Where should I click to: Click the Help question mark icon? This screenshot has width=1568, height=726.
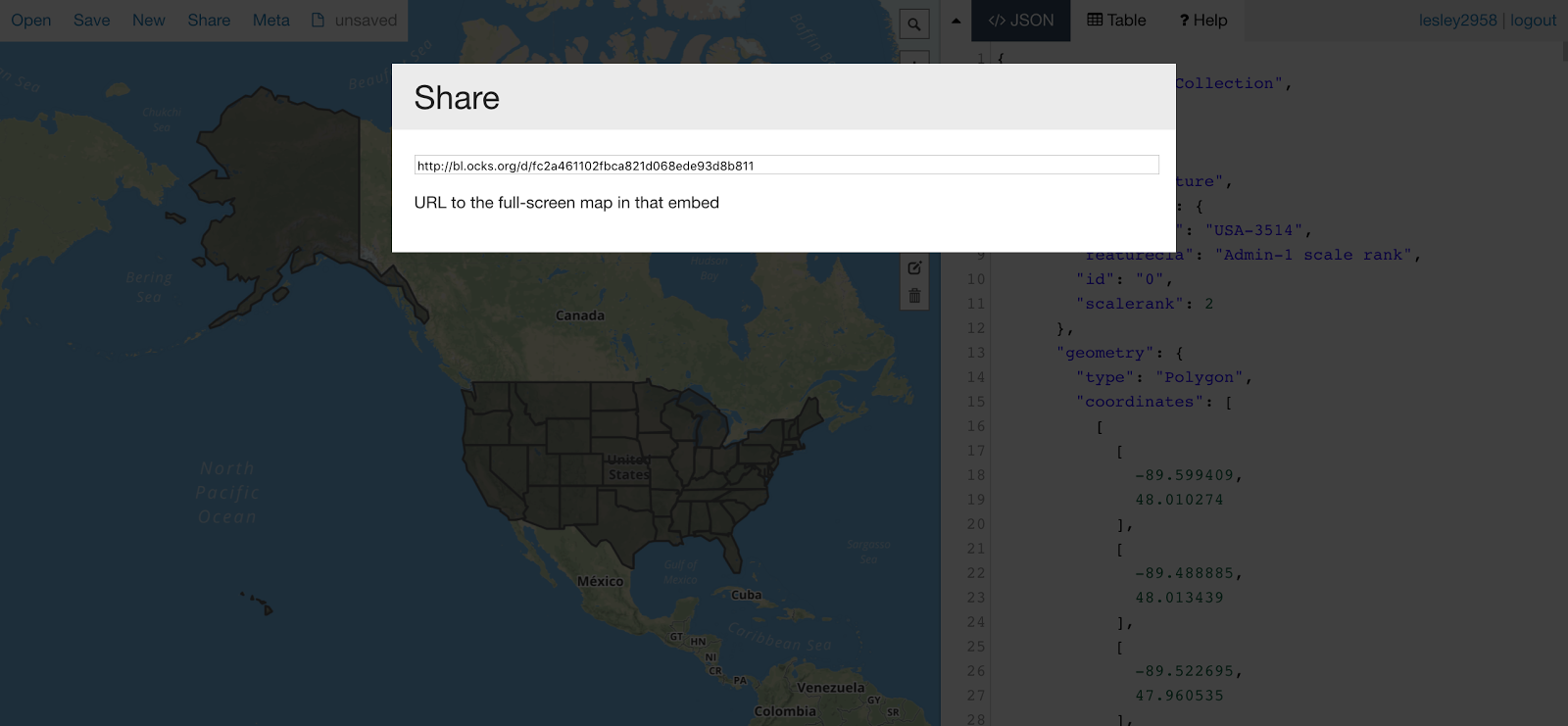click(1184, 21)
